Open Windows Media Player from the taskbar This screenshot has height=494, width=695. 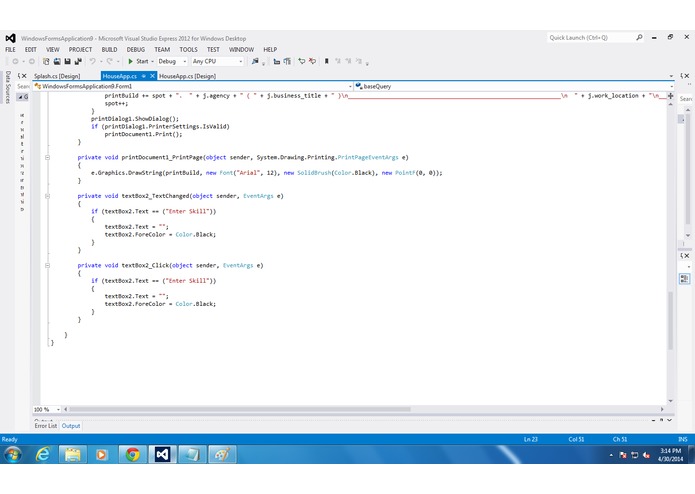pyautogui.click(x=102, y=455)
